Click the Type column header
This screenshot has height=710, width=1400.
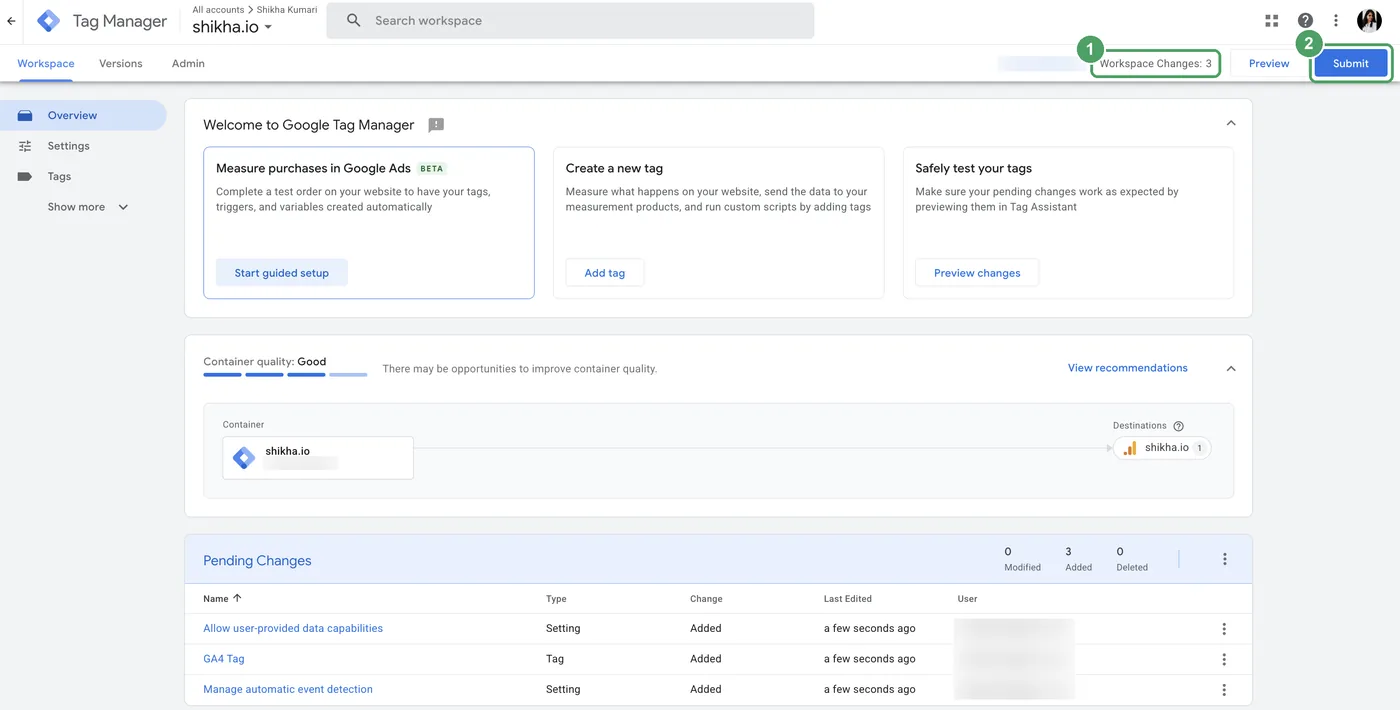(556, 599)
